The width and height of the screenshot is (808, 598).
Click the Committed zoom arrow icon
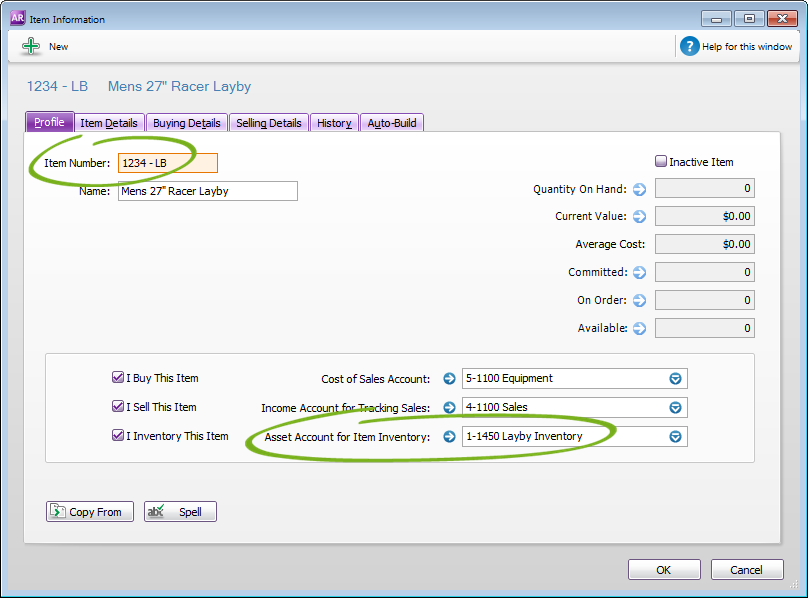[x=639, y=272]
